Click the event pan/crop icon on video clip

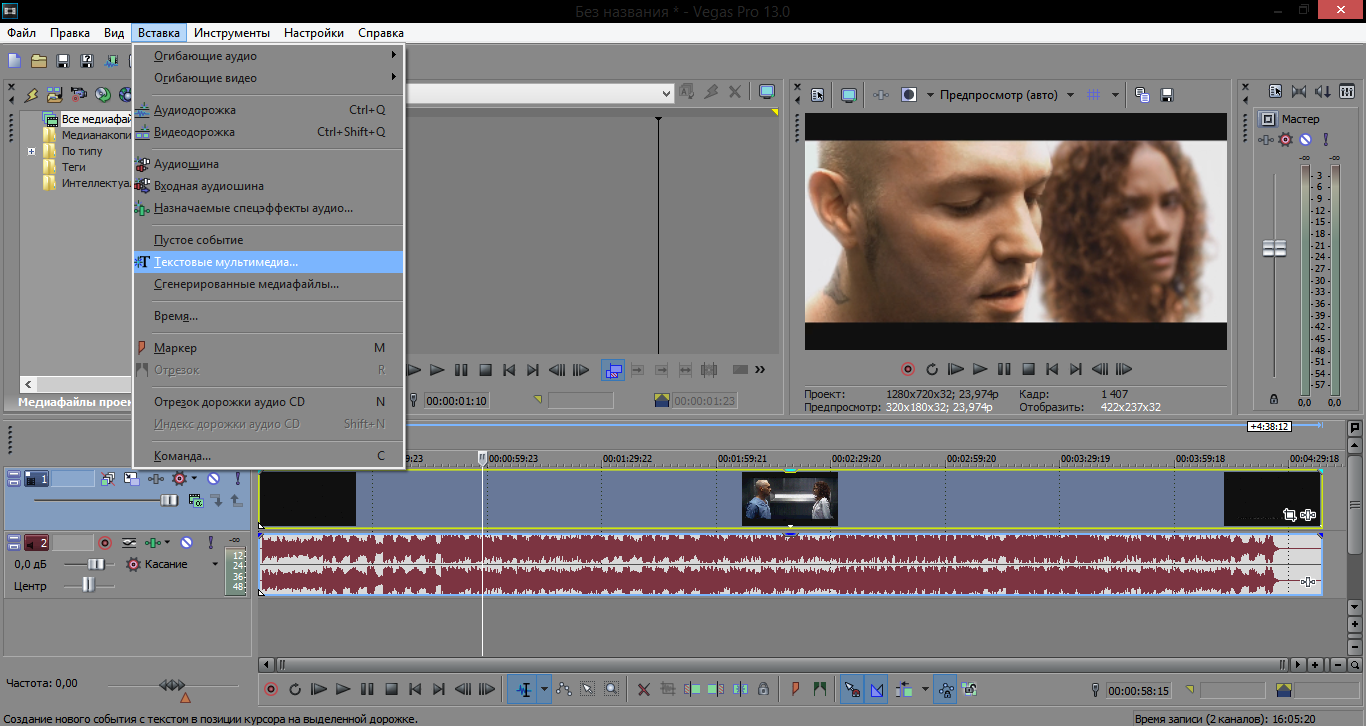pos(1290,515)
